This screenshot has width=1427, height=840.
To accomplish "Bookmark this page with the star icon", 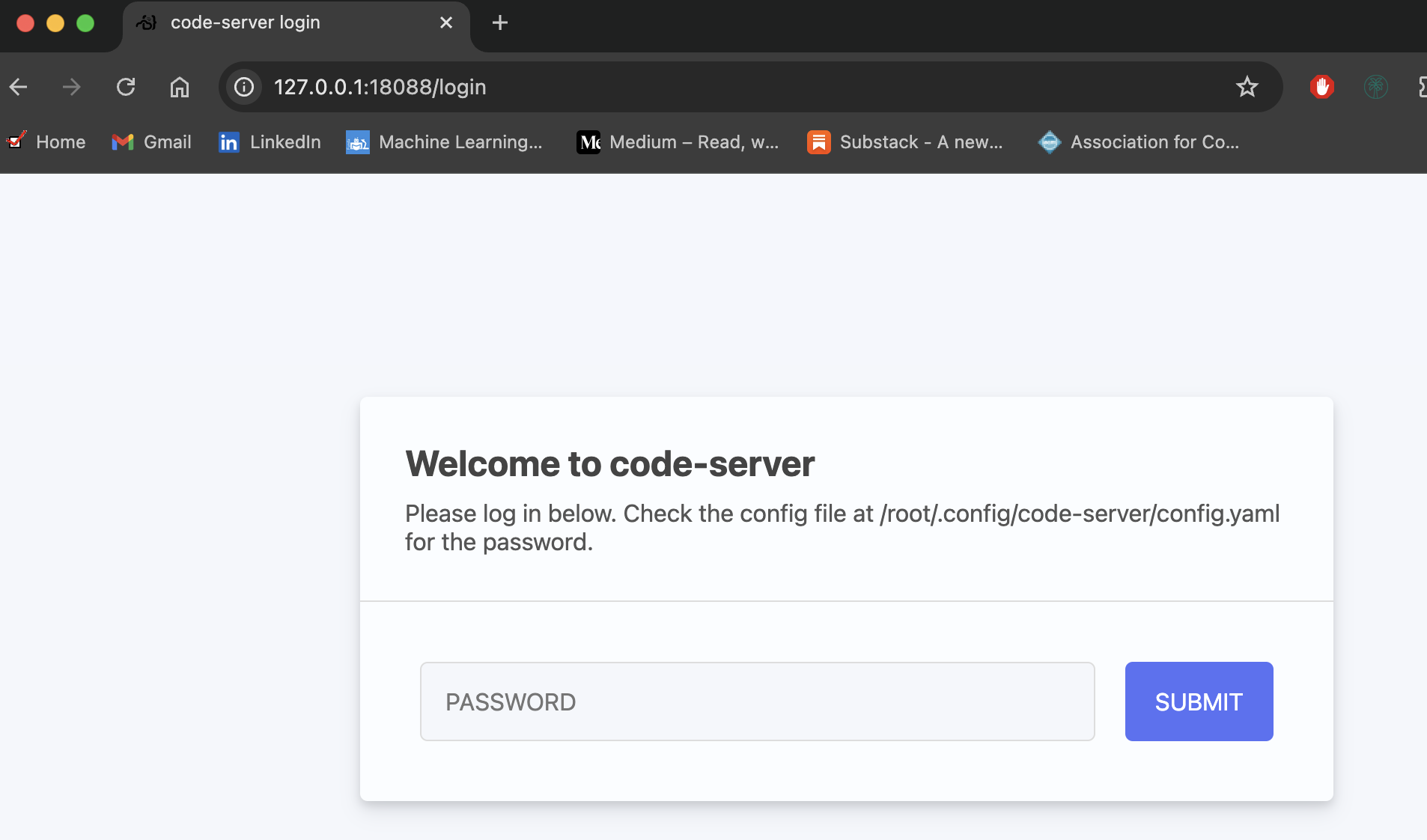I will pyautogui.click(x=1247, y=88).
